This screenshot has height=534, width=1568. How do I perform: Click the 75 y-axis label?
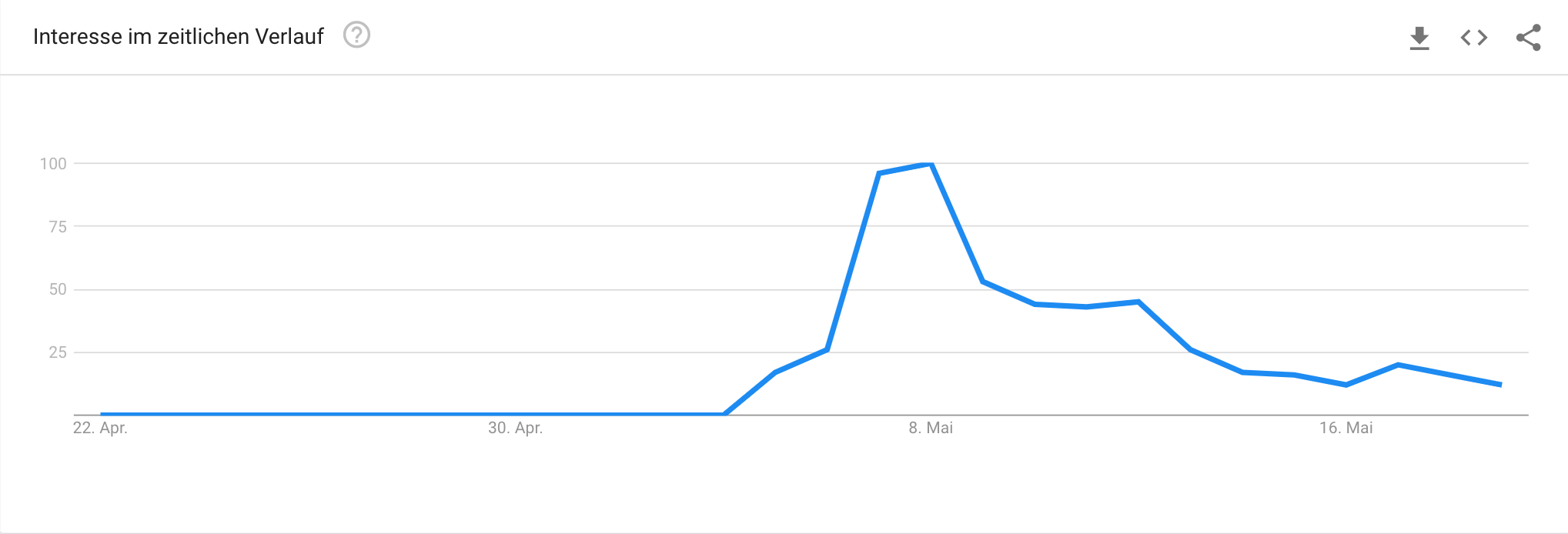(58, 226)
